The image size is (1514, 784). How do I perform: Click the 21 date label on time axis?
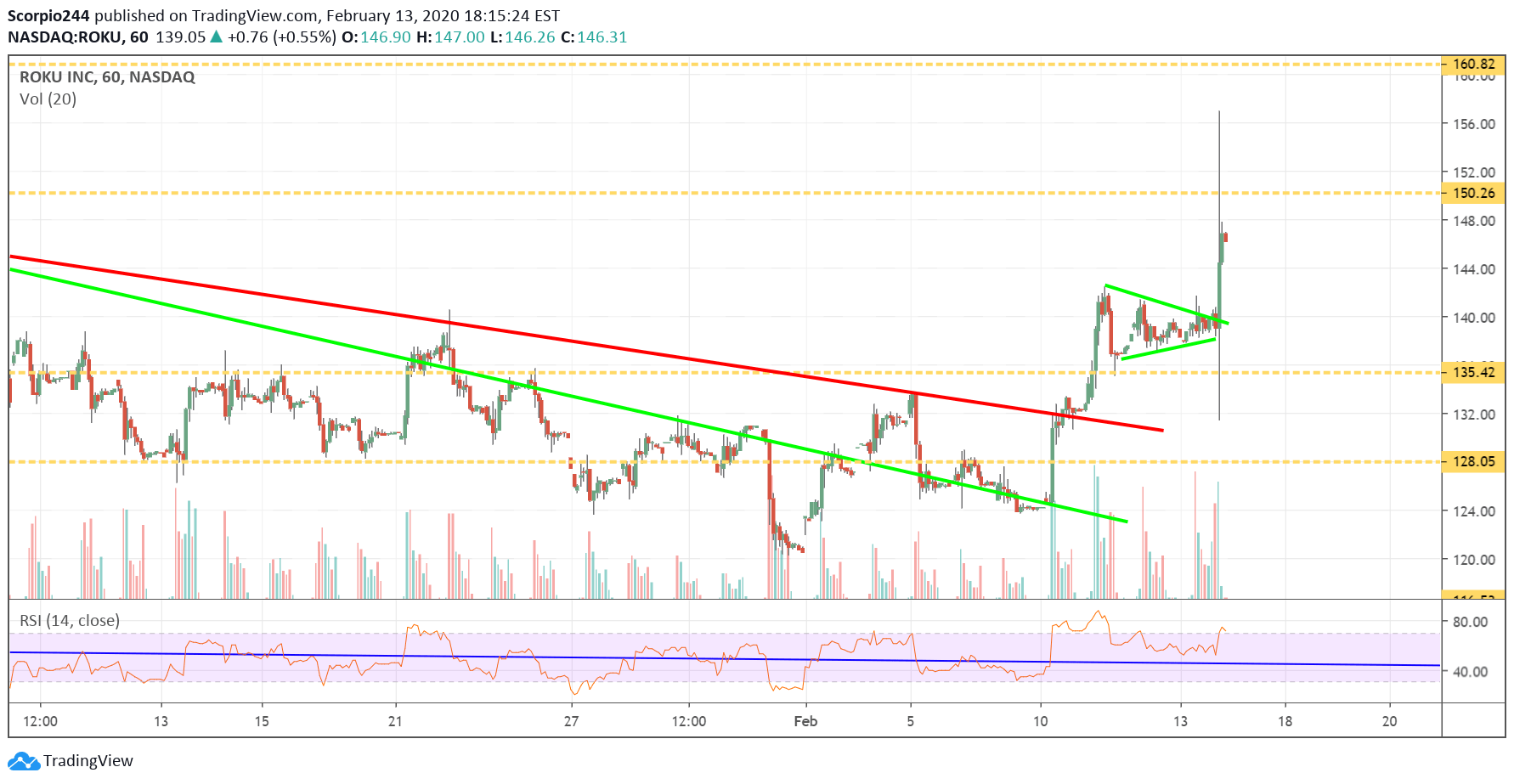tap(395, 721)
